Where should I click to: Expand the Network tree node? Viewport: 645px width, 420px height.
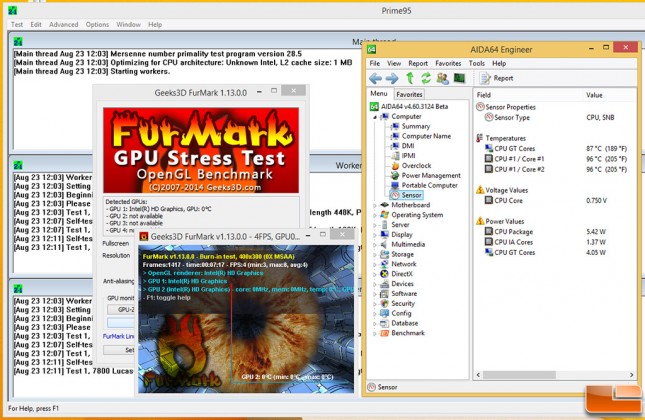[x=375, y=265]
